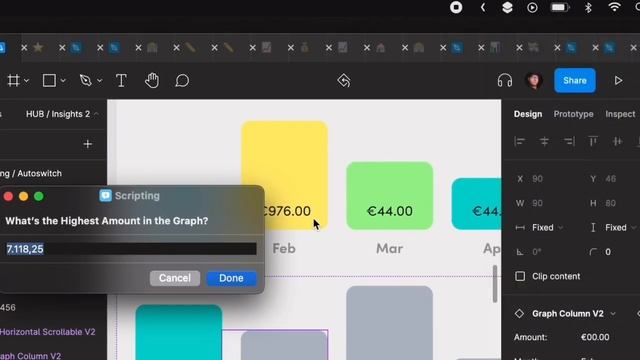
Task: Click the rotation angle icon
Action: click(x=520, y=252)
